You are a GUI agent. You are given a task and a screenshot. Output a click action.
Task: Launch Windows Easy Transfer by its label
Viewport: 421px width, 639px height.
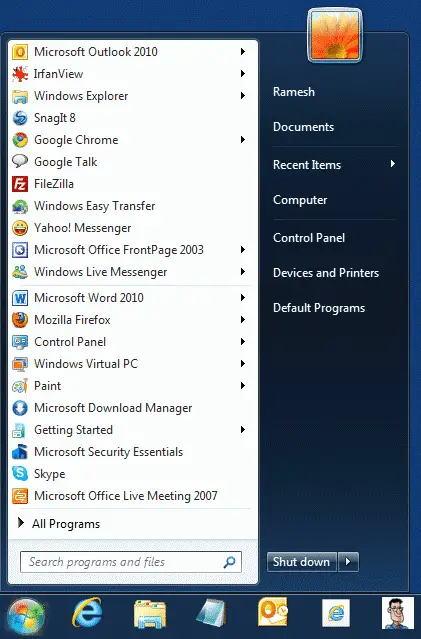coord(95,206)
